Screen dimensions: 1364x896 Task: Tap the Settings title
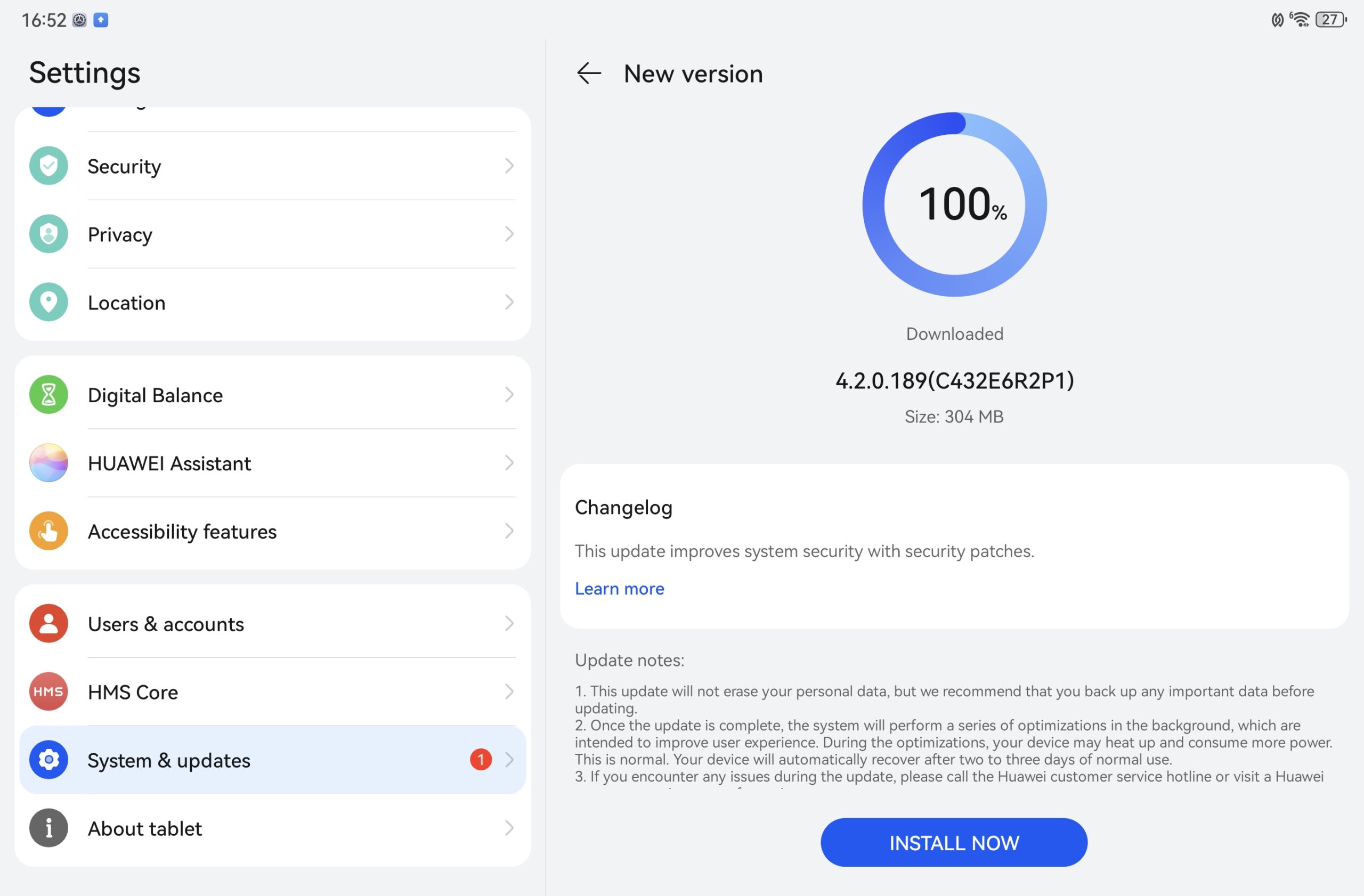pyautogui.click(x=85, y=73)
